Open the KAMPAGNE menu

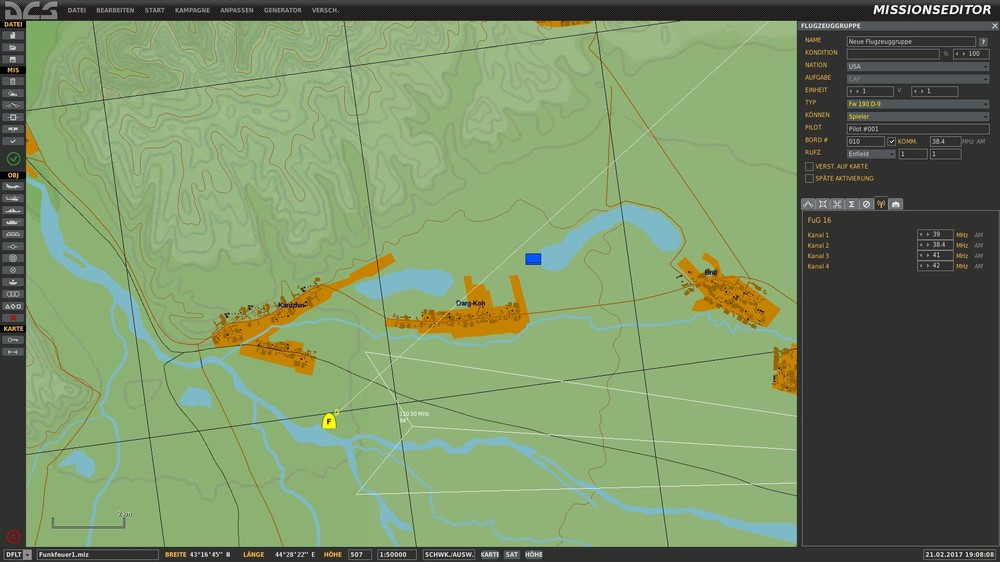pos(192,10)
